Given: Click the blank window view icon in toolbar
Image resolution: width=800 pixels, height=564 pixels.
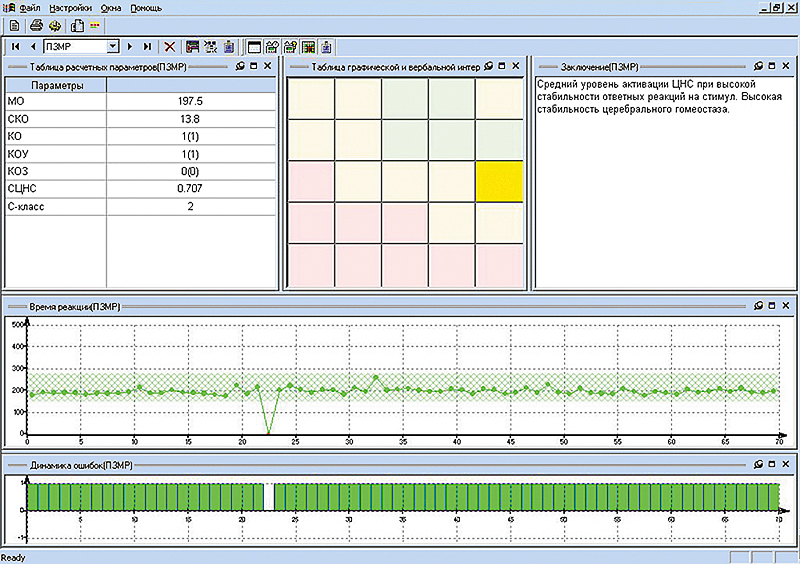Looking at the screenshot, I should tap(254, 46).
